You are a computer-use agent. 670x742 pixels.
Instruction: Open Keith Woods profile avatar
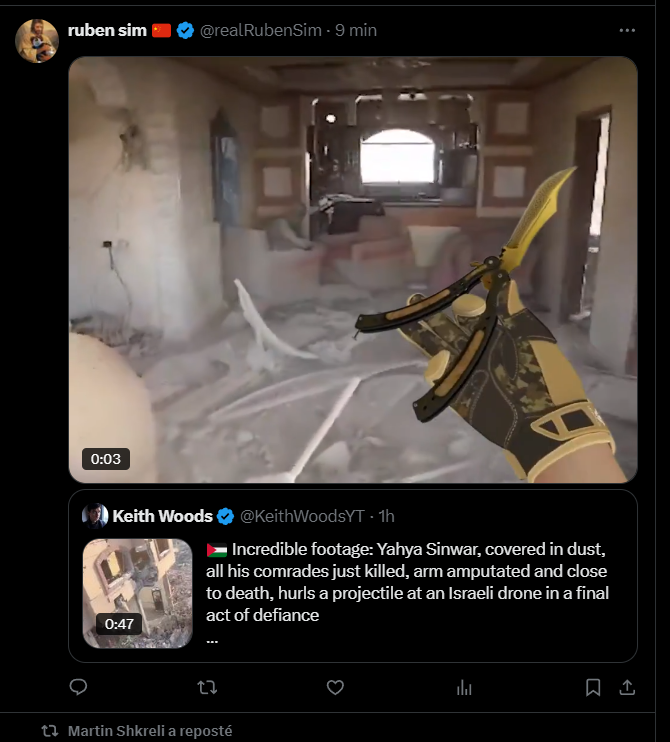95,516
